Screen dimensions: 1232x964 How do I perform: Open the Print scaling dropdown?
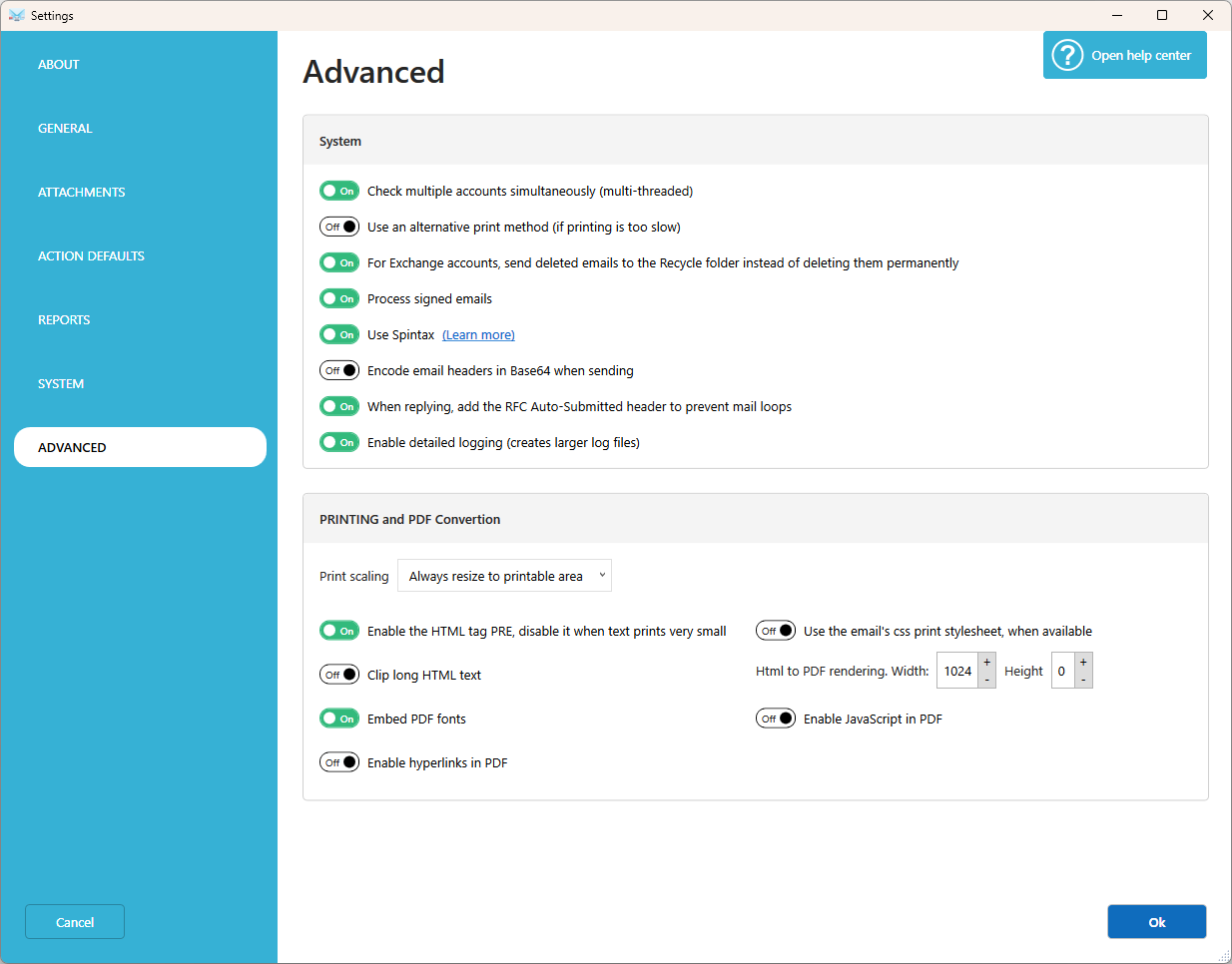504,576
